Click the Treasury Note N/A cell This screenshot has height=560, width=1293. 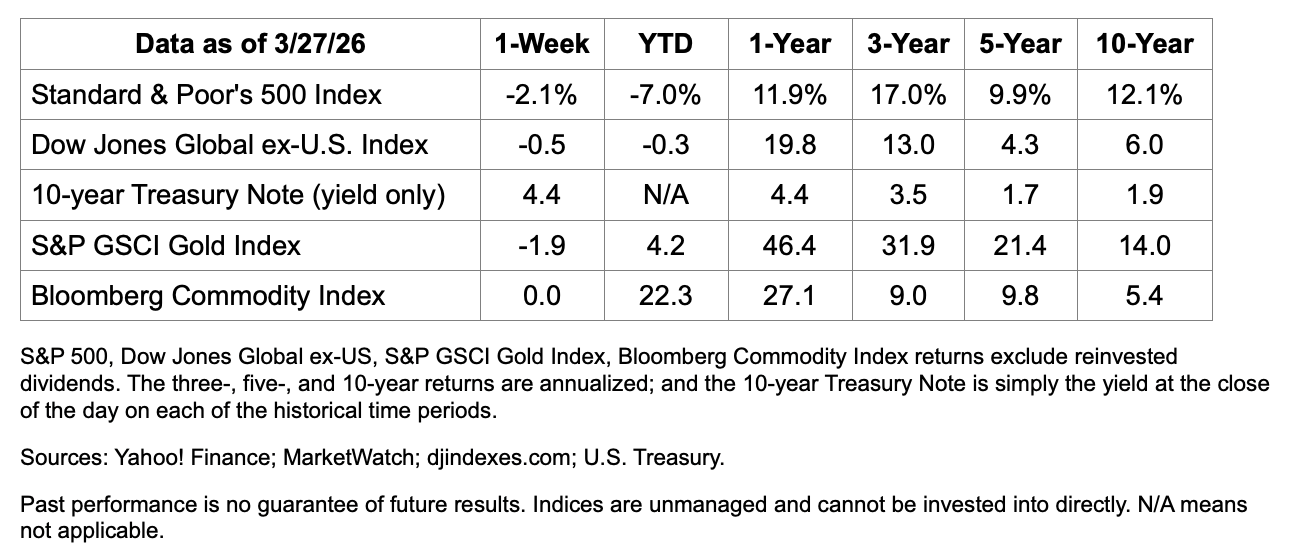point(665,195)
